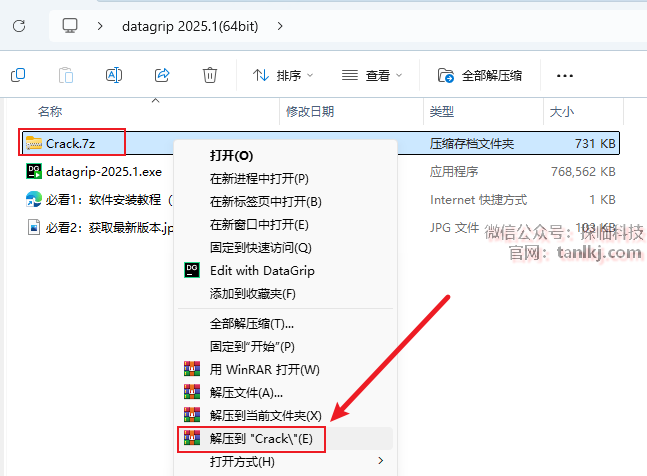Click the Paste toolbar icon
This screenshot has width=647, height=476.
point(66,75)
